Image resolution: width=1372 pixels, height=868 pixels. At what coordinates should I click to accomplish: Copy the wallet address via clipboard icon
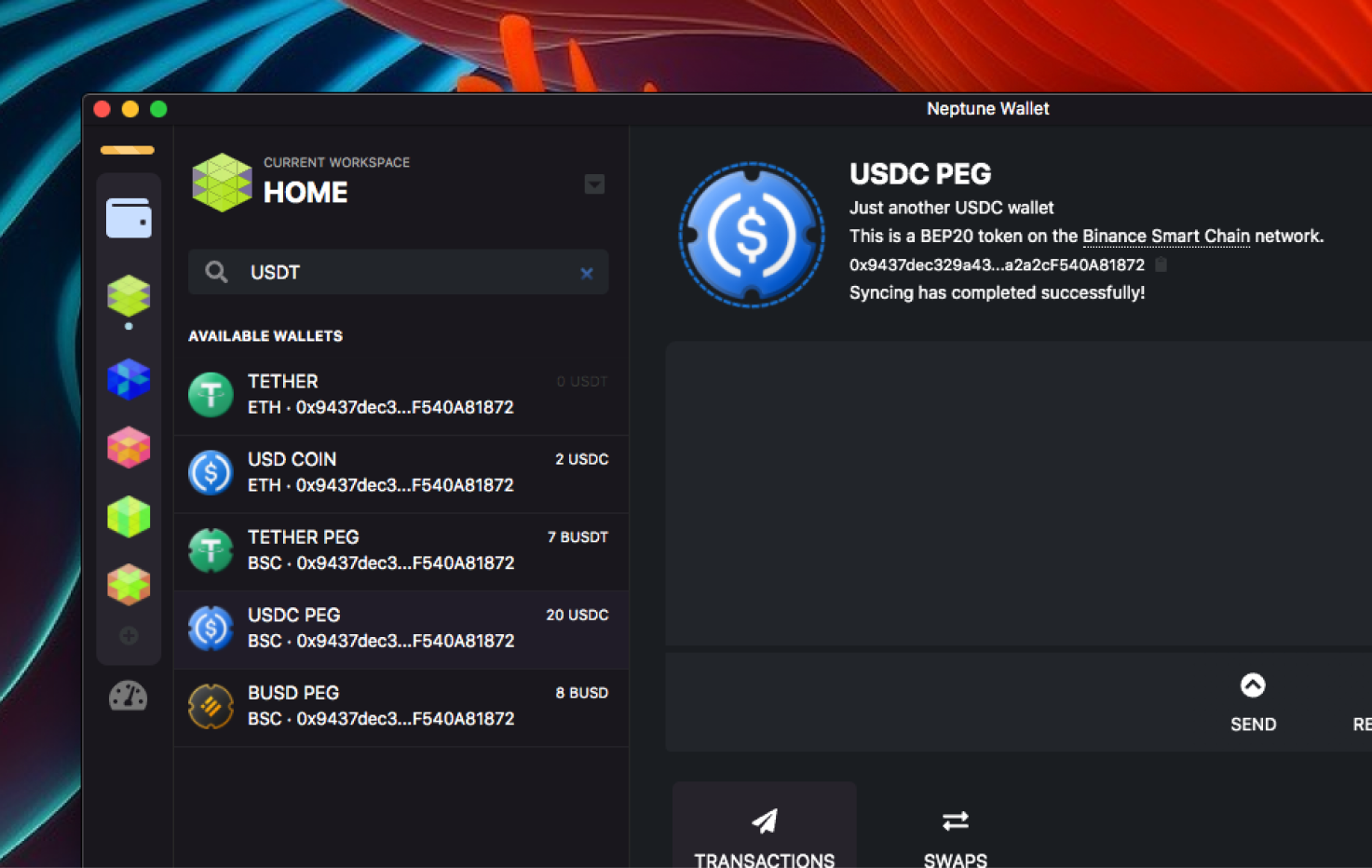1161,264
